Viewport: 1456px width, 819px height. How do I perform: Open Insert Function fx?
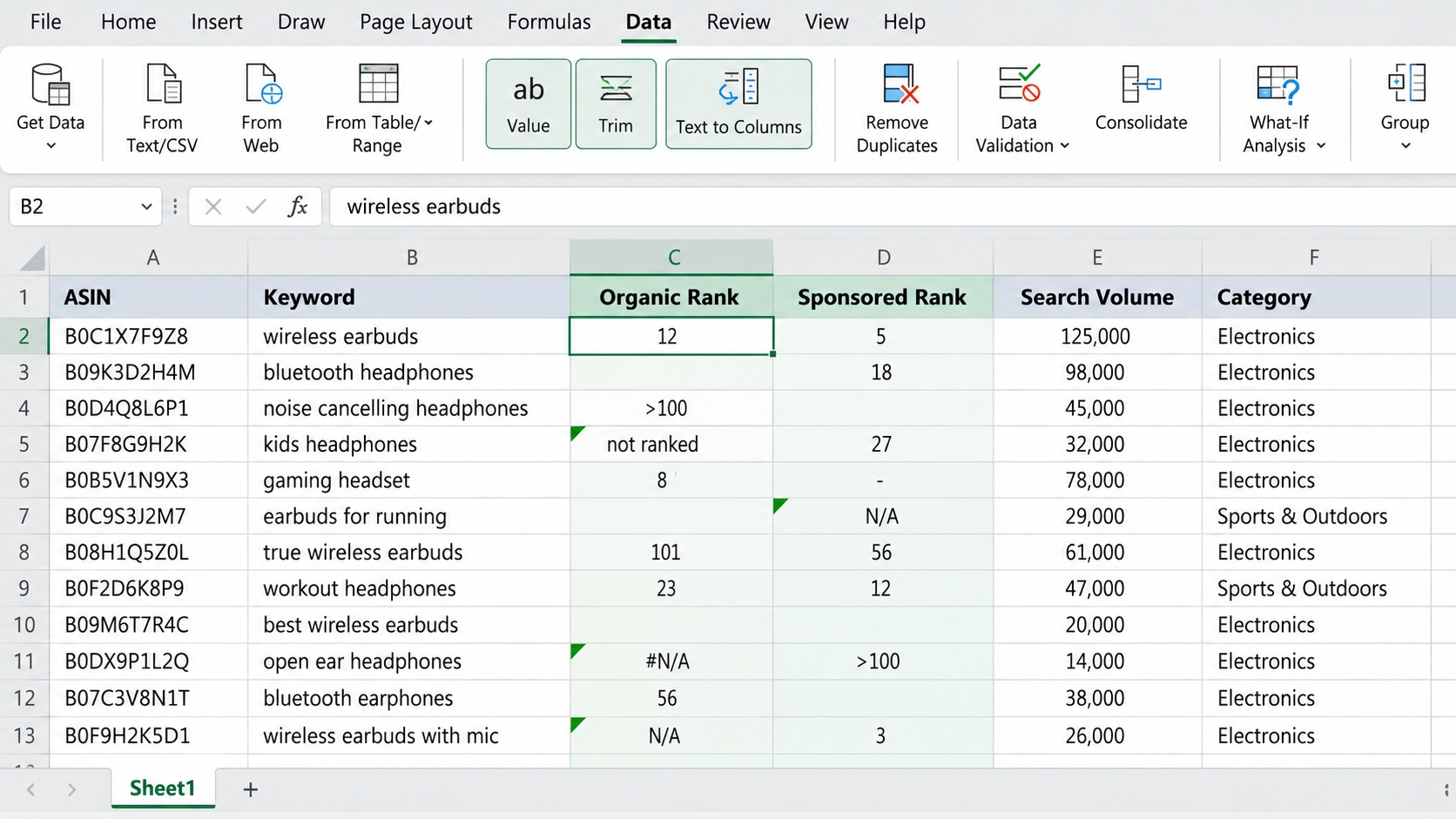pyautogui.click(x=298, y=206)
